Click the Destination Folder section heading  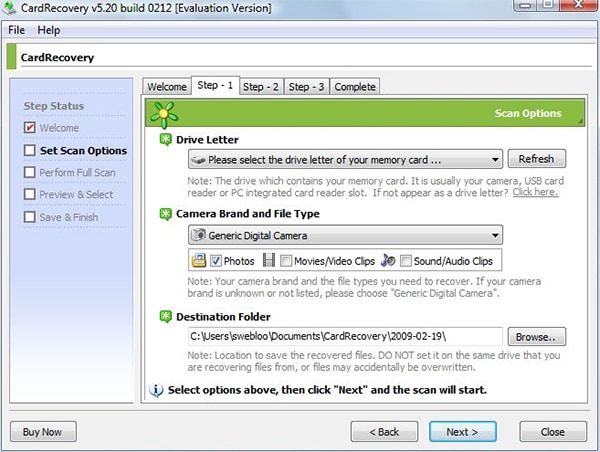pyautogui.click(x=223, y=317)
